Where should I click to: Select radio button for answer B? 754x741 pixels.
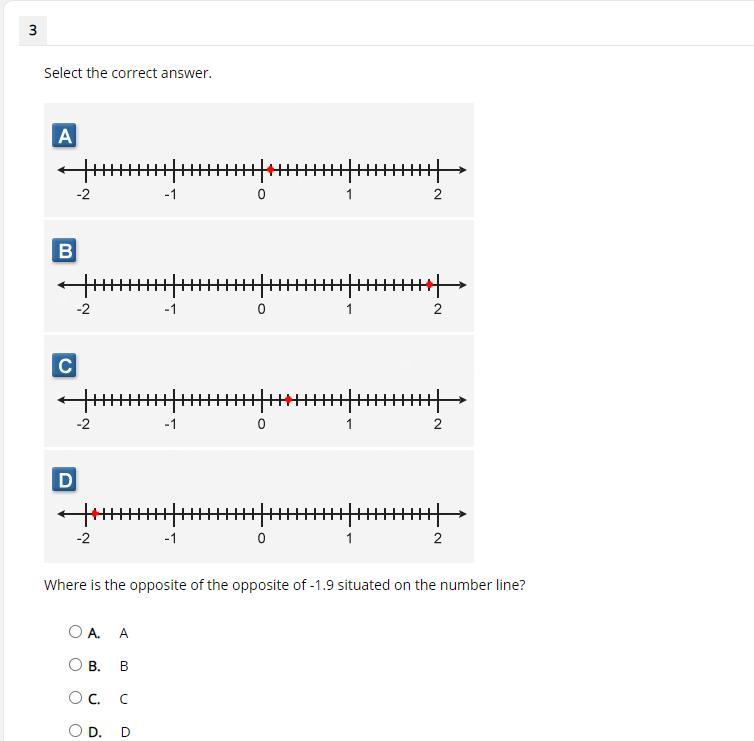pos(75,665)
